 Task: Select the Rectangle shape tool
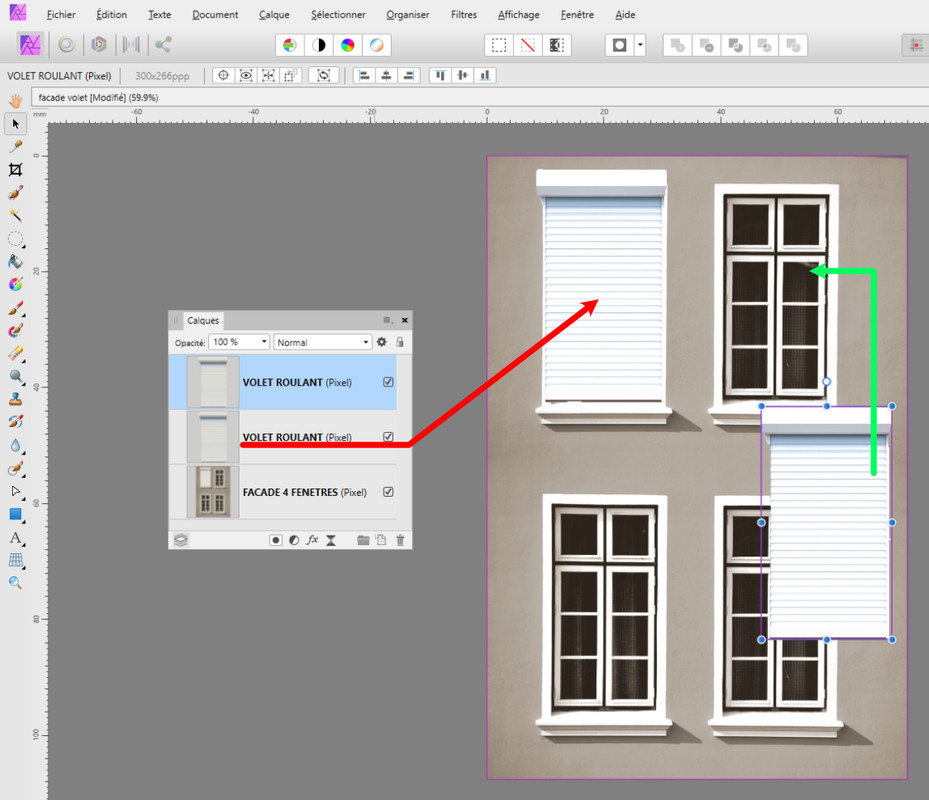15,514
